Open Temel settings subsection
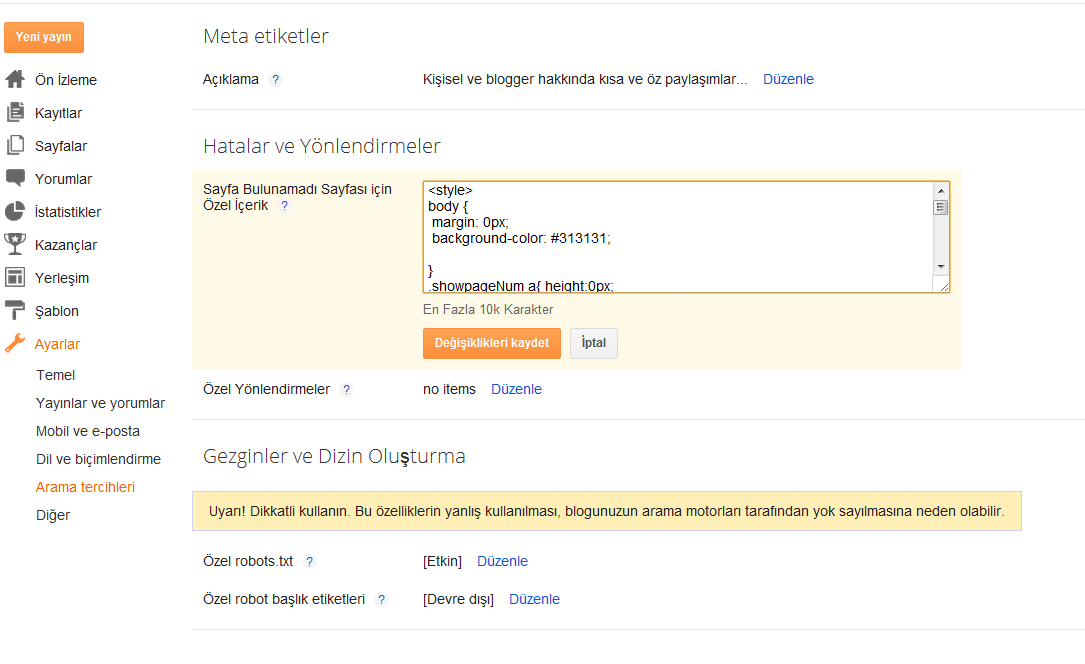Viewport: 1085px width, 664px height. 55,376
